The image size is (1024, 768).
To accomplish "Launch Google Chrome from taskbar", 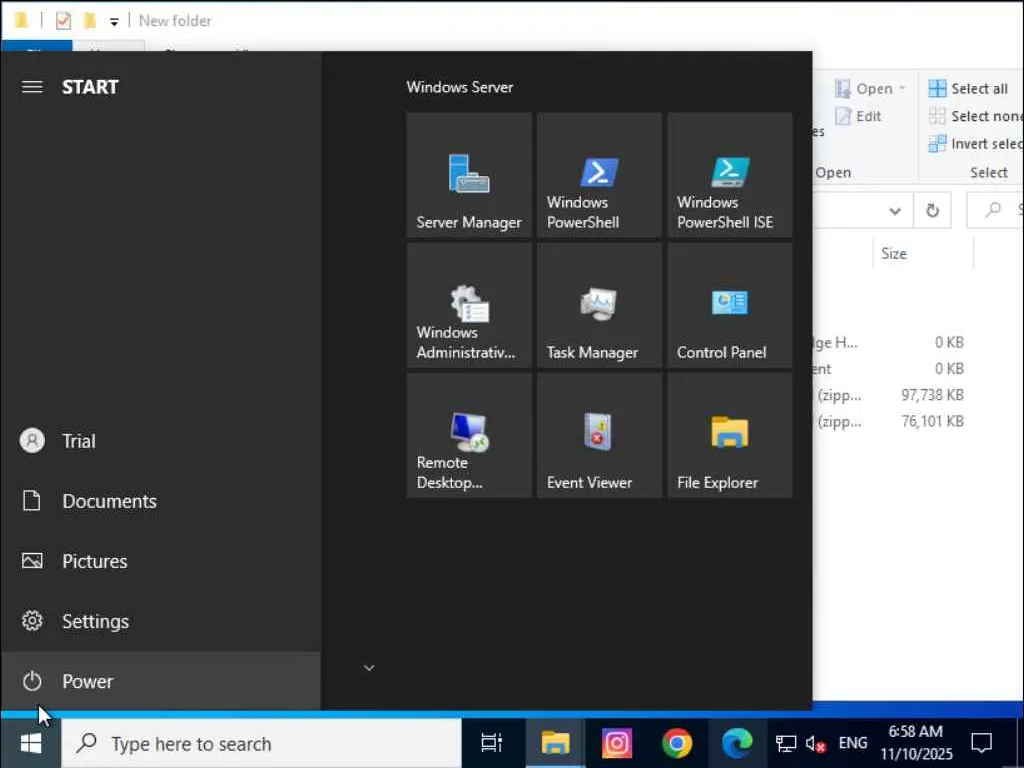I will (x=677, y=743).
